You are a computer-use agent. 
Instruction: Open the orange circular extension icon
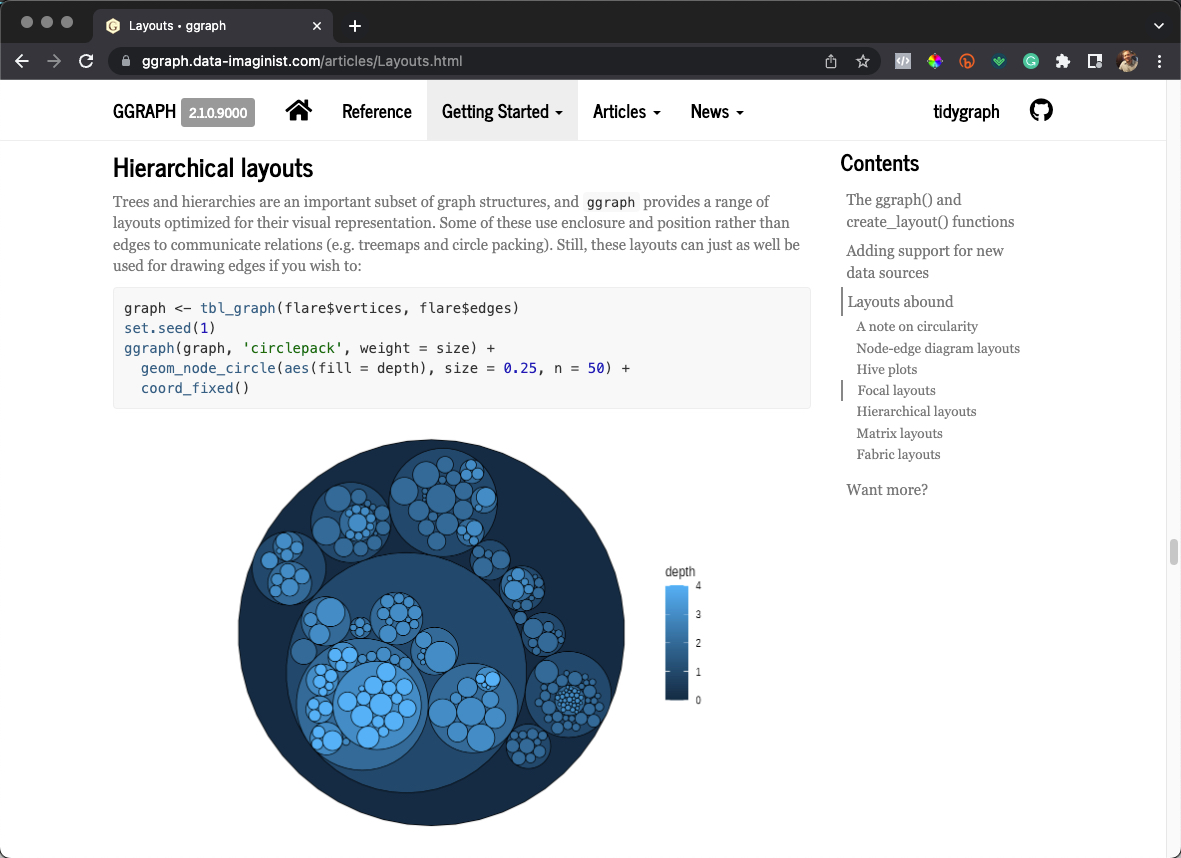[x=966, y=61]
